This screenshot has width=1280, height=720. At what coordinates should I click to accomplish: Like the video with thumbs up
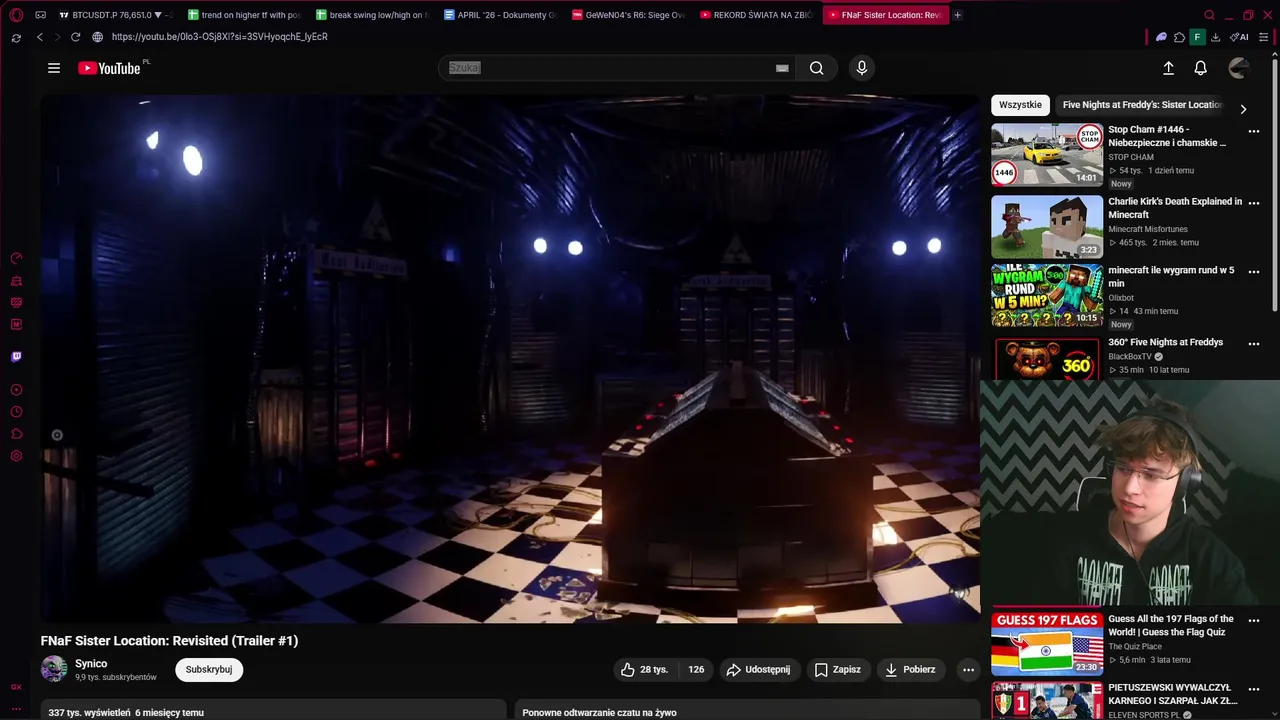(644, 670)
